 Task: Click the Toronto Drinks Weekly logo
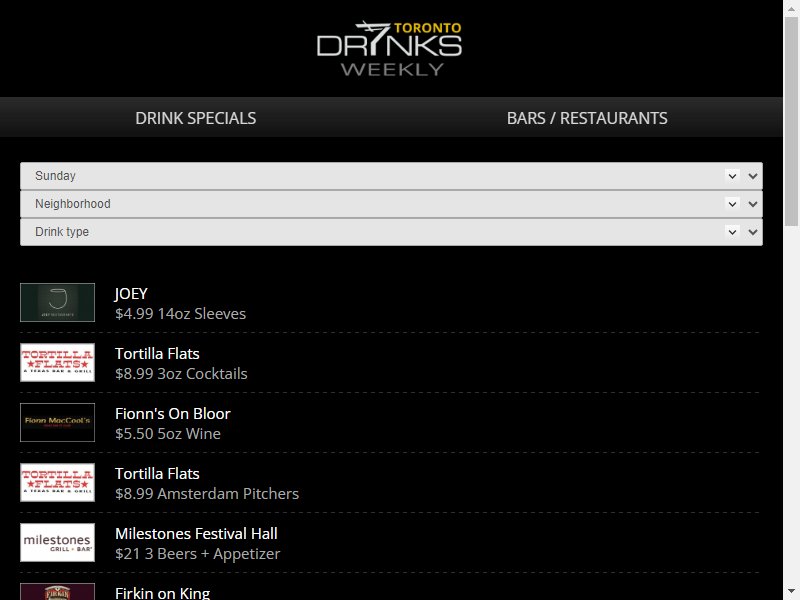click(389, 48)
